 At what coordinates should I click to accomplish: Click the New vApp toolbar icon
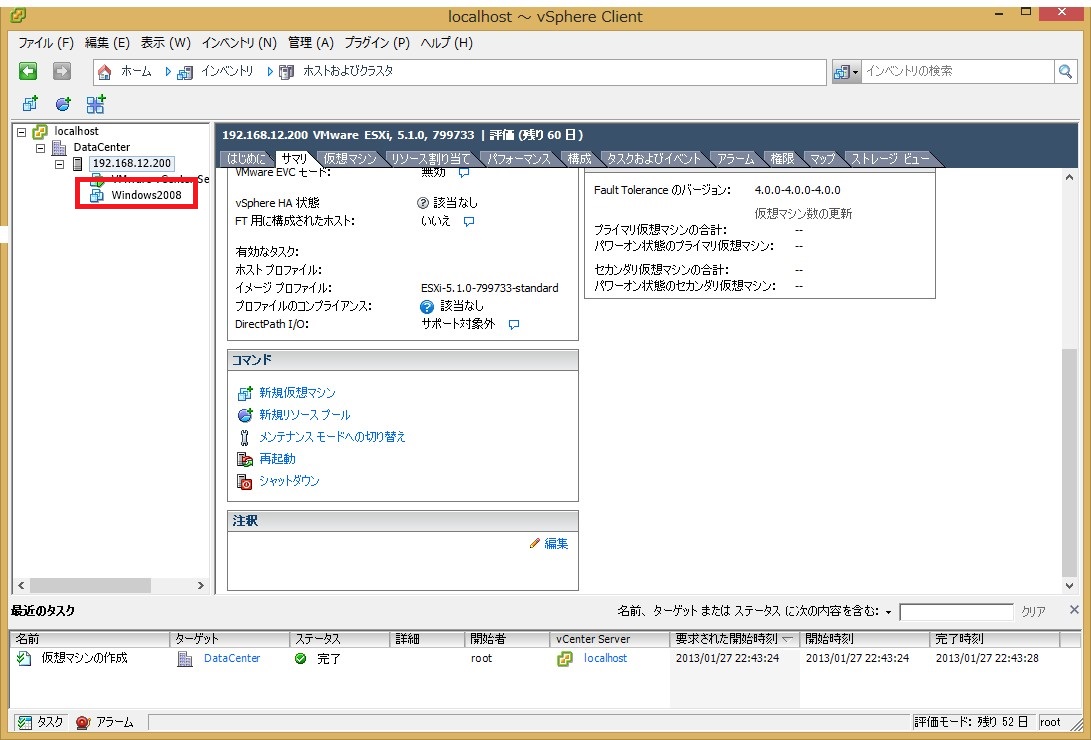coord(96,104)
